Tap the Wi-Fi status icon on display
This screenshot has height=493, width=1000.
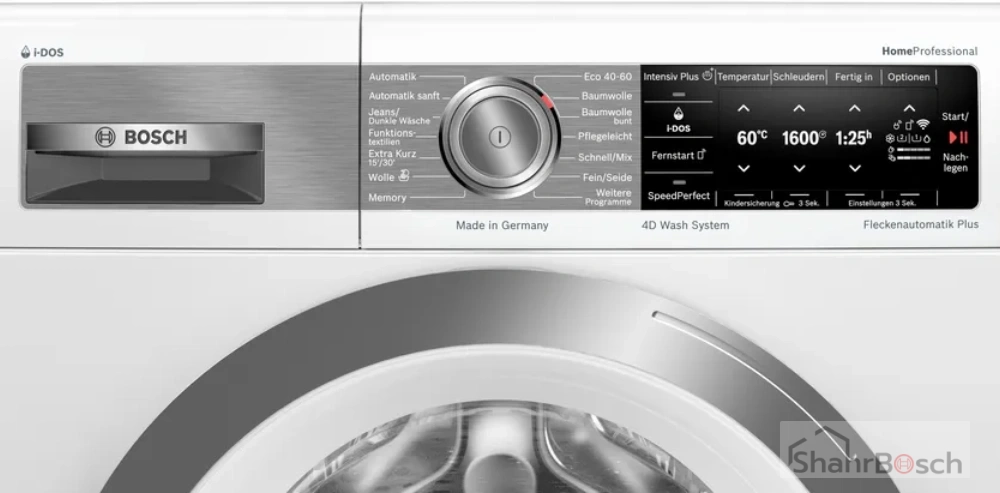click(923, 124)
